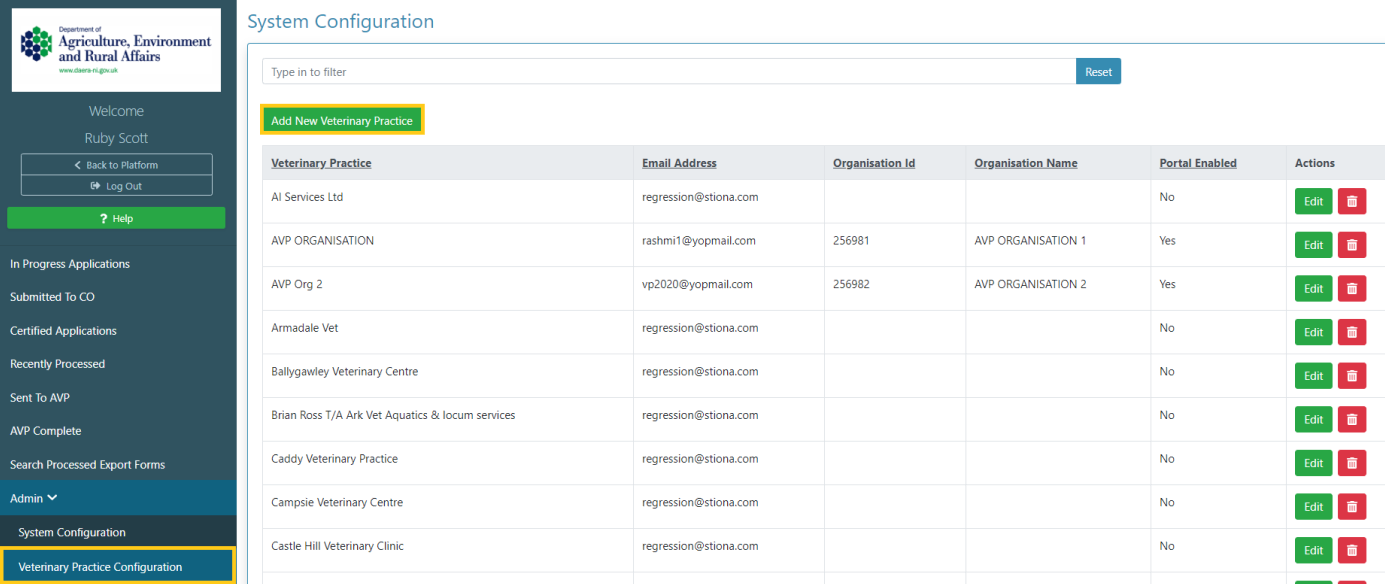This screenshot has height=584, width=1385.
Task: Open AVP Complete list
Action: [45, 431]
